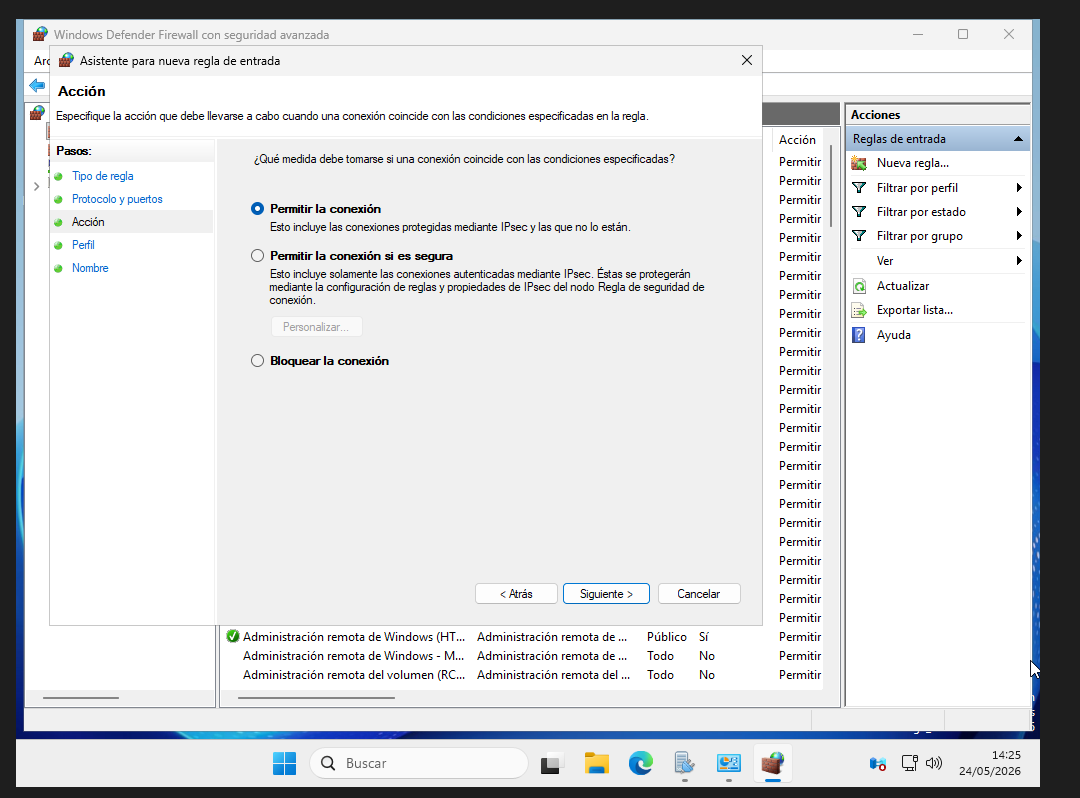The height and width of the screenshot is (798, 1080).
Task: Select "Administración remota de Windows (HT..." rule
Action: [354, 637]
